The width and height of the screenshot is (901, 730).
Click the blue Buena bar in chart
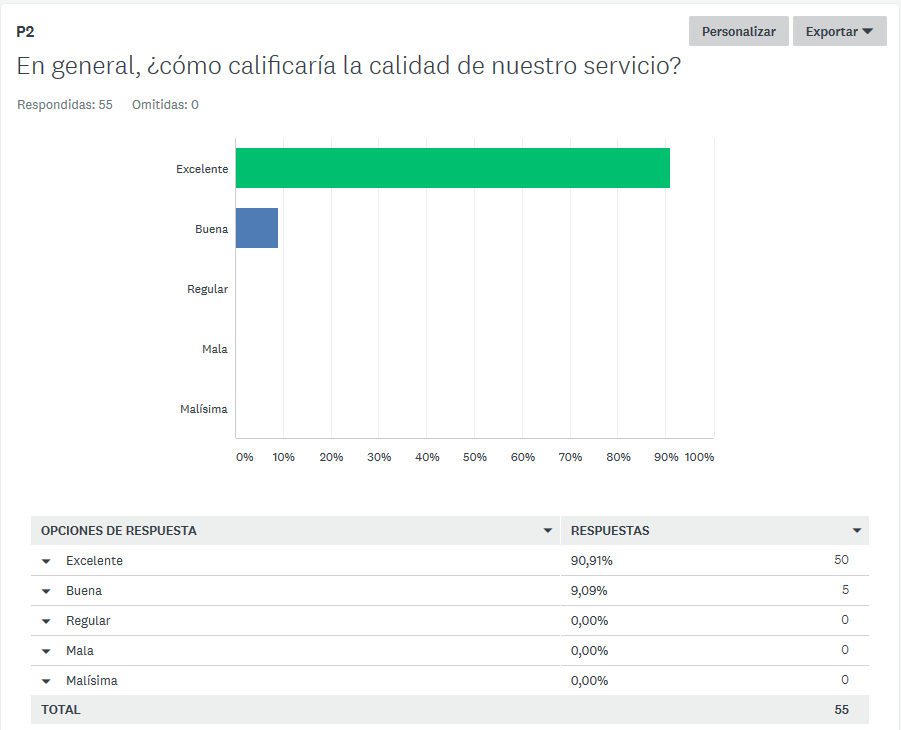coord(256,228)
